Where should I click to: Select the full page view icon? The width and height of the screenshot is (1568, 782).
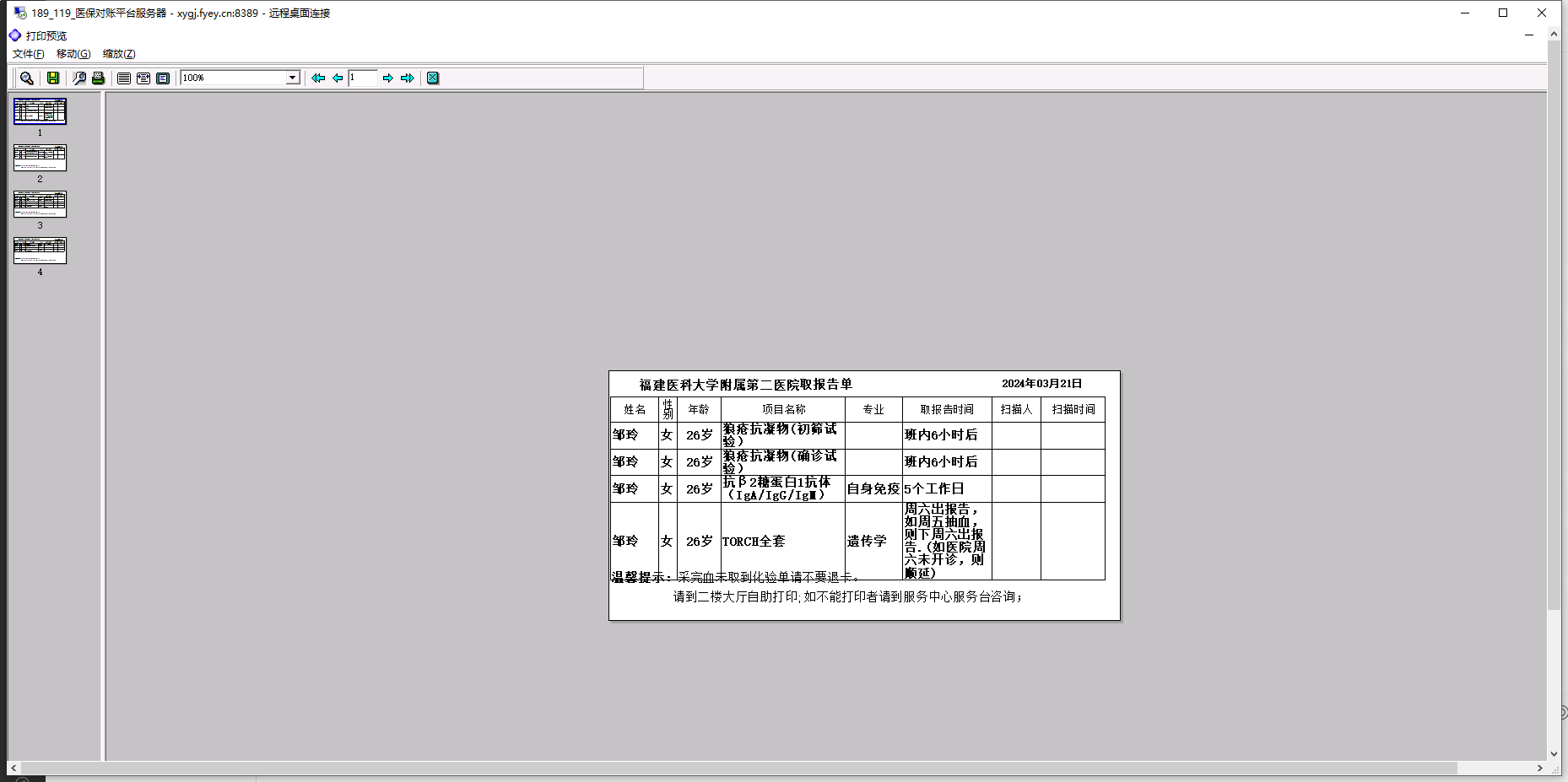point(124,78)
